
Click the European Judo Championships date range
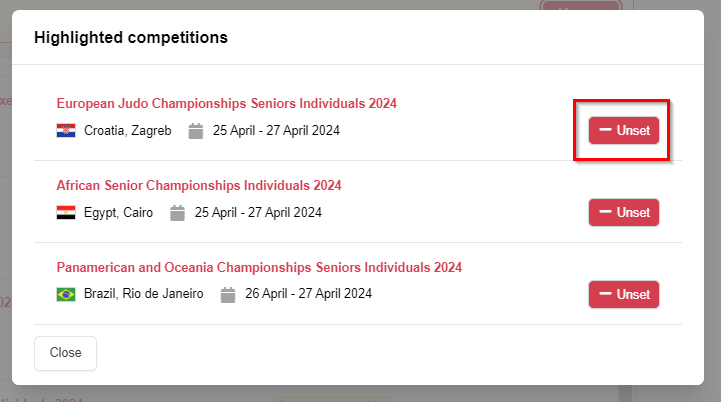276,131
